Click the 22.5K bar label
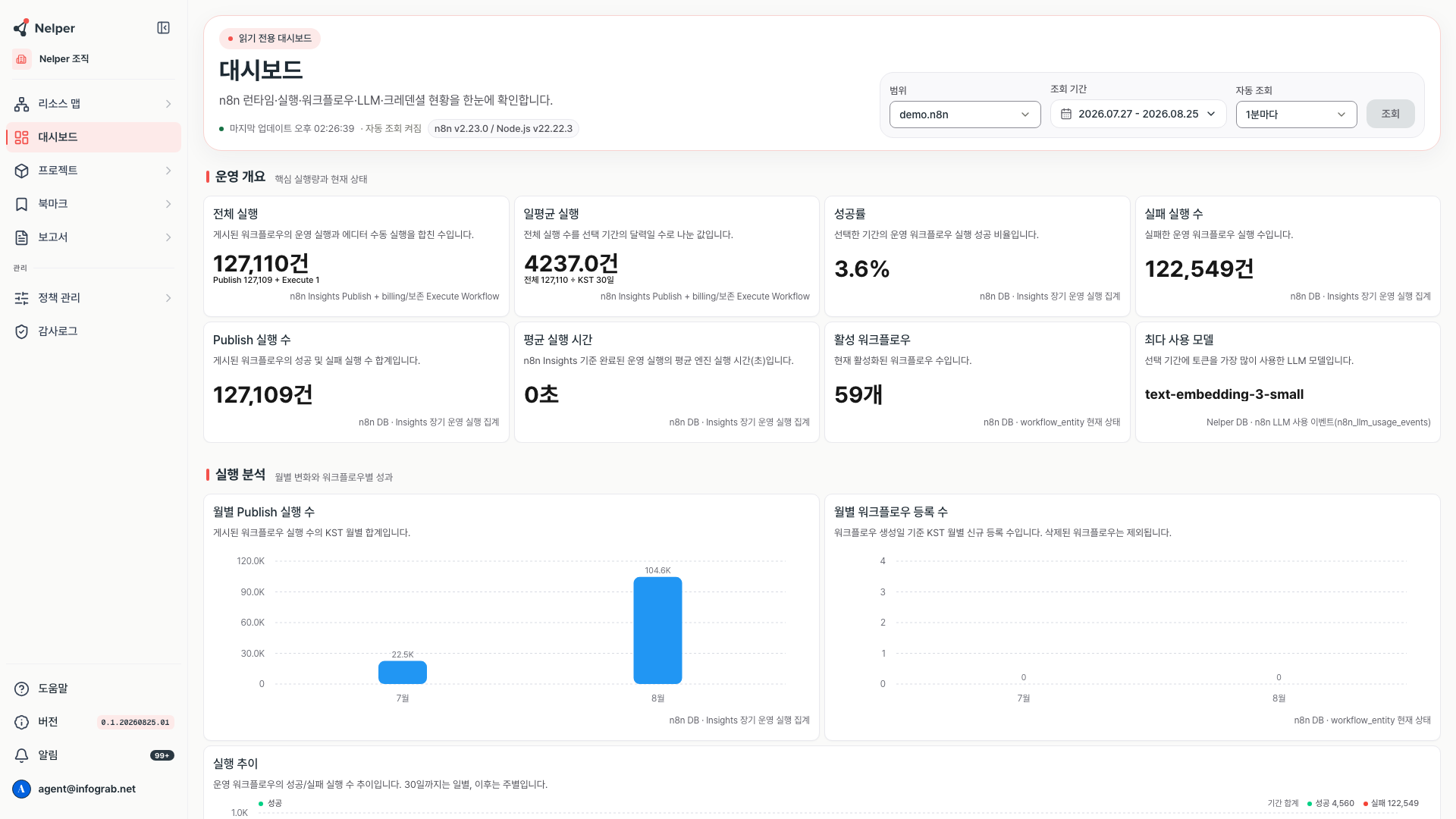Image resolution: width=1456 pixels, height=819 pixels. (403, 654)
